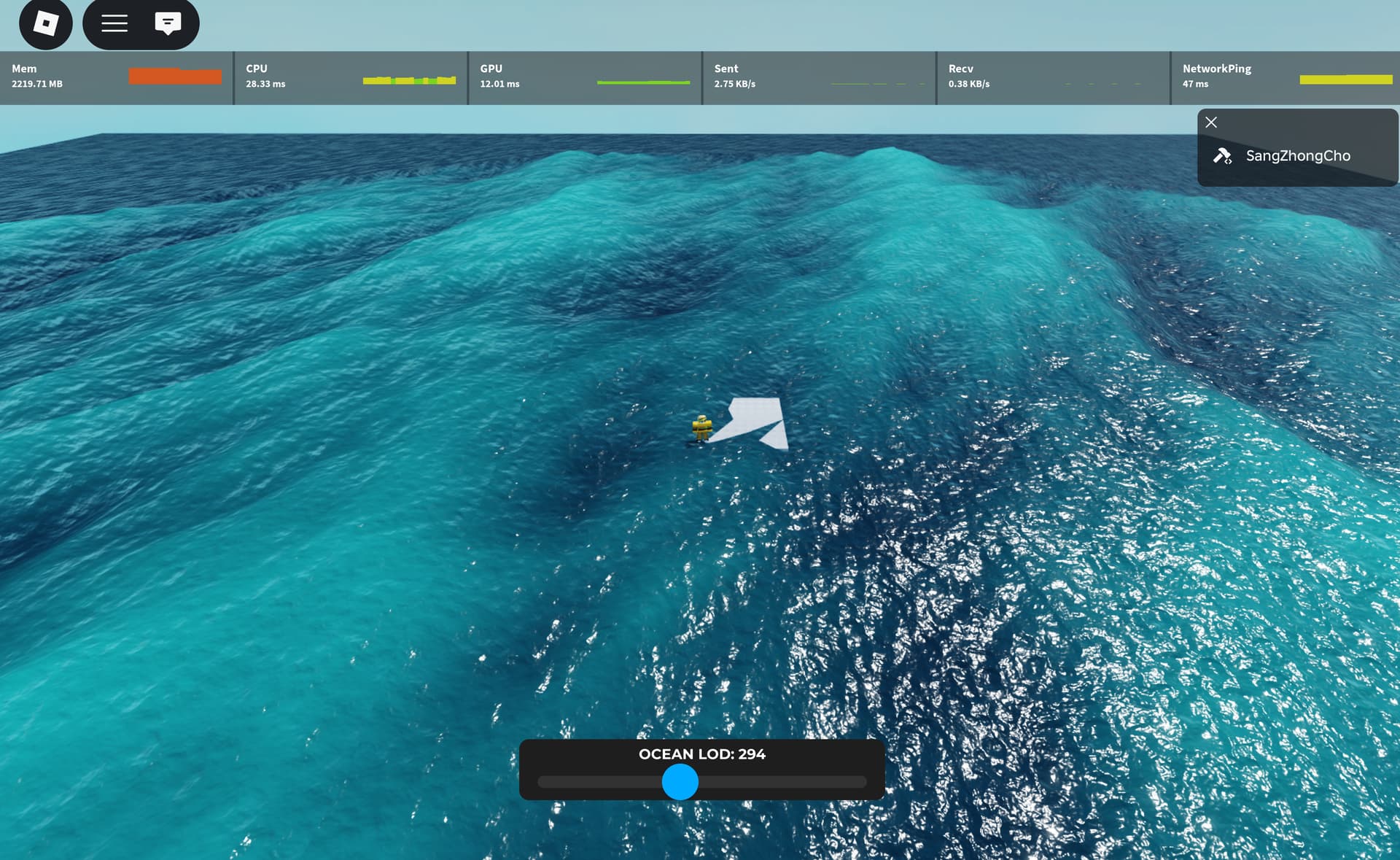Open the hamburger menu icon
The height and width of the screenshot is (860, 1400).
pos(114,23)
